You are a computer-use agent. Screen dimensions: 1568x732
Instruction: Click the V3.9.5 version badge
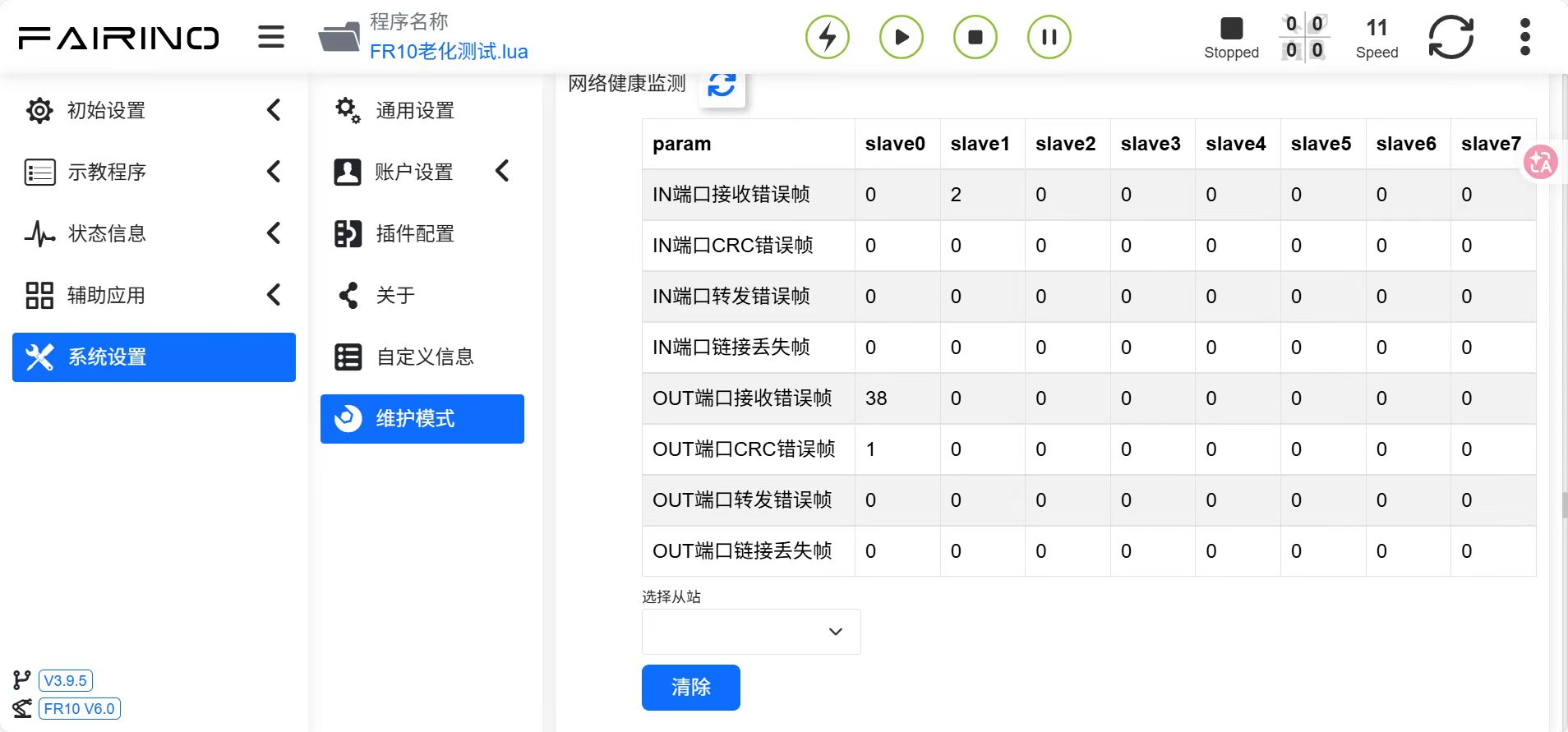(65, 680)
